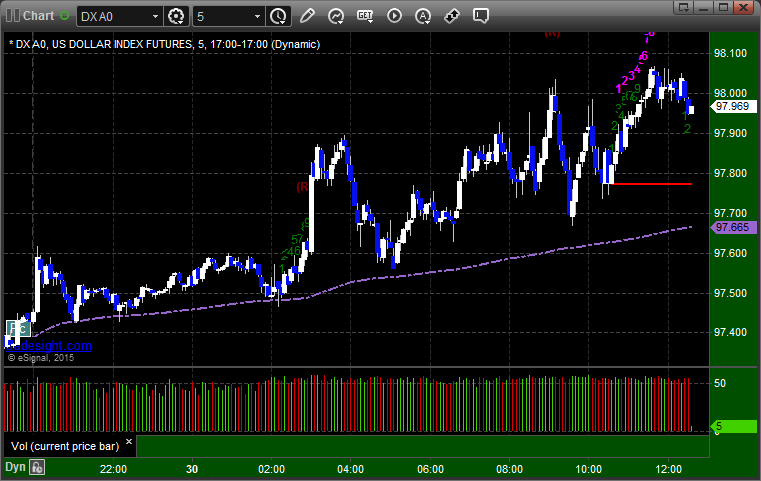
Task: Open the time template clock menu
Action: click(x=279, y=17)
